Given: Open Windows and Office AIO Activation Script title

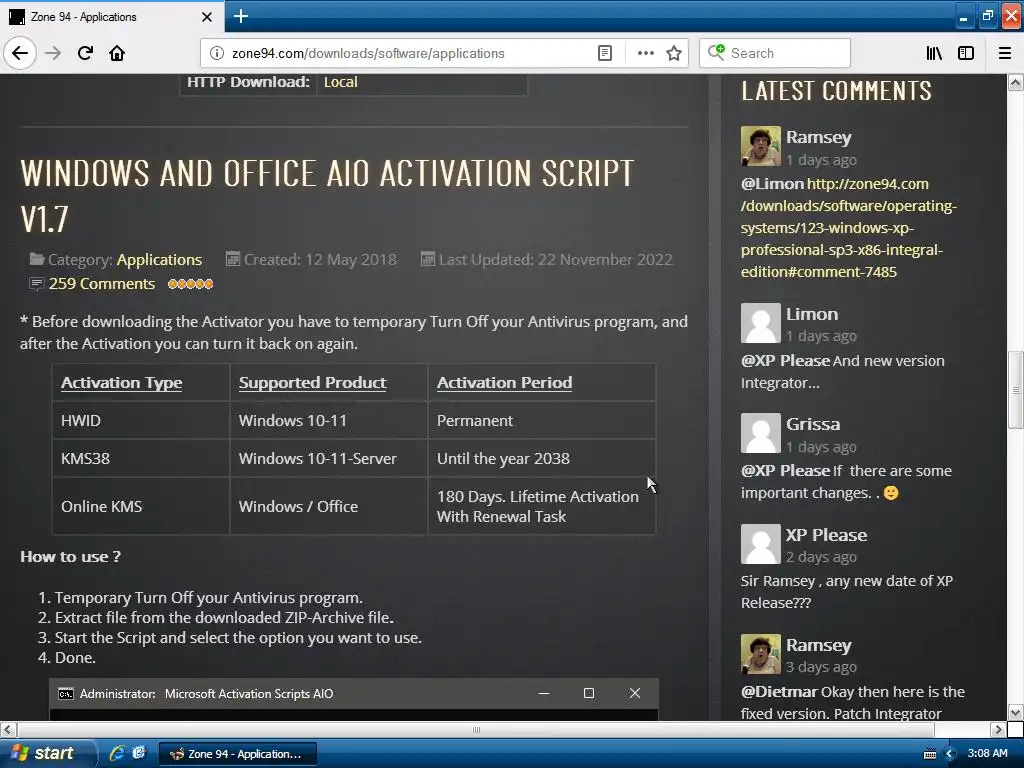Looking at the screenshot, I should 327,195.
